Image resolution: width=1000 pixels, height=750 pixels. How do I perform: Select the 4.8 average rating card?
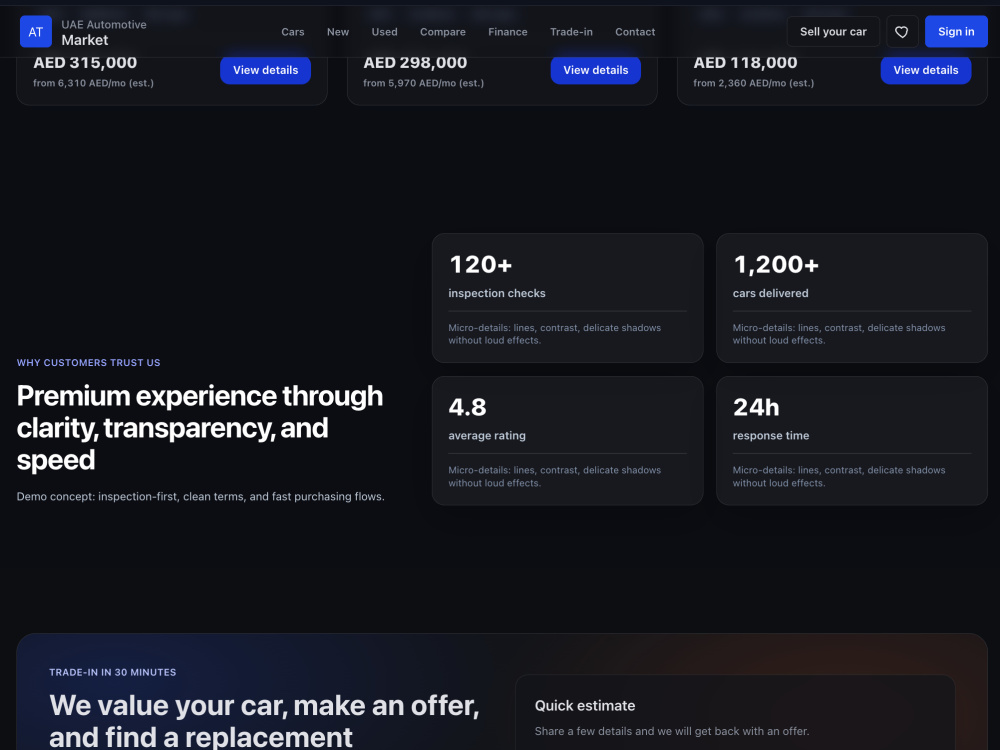coord(568,441)
